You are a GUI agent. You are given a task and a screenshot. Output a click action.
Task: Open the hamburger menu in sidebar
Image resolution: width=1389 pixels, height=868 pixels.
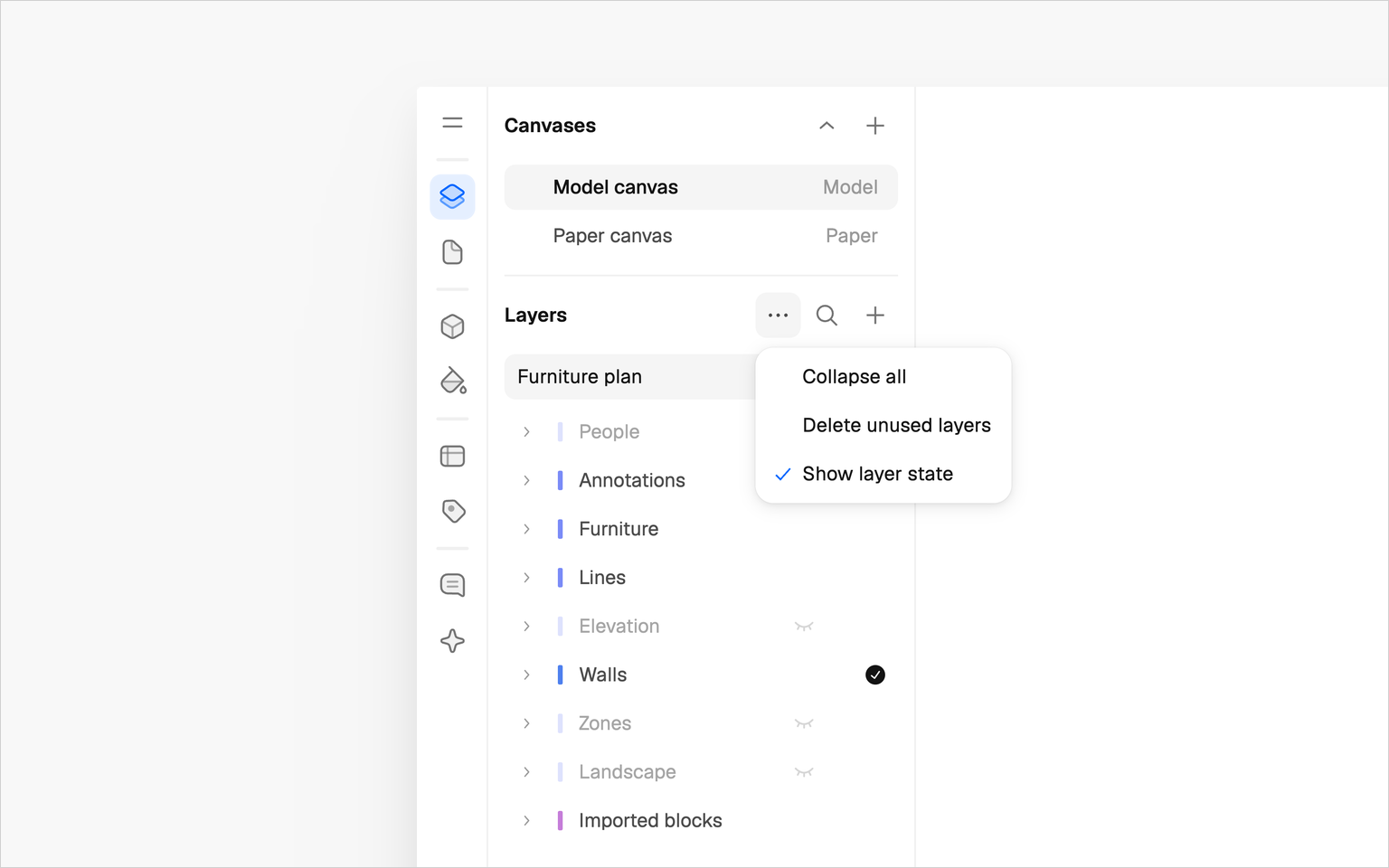(x=452, y=123)
